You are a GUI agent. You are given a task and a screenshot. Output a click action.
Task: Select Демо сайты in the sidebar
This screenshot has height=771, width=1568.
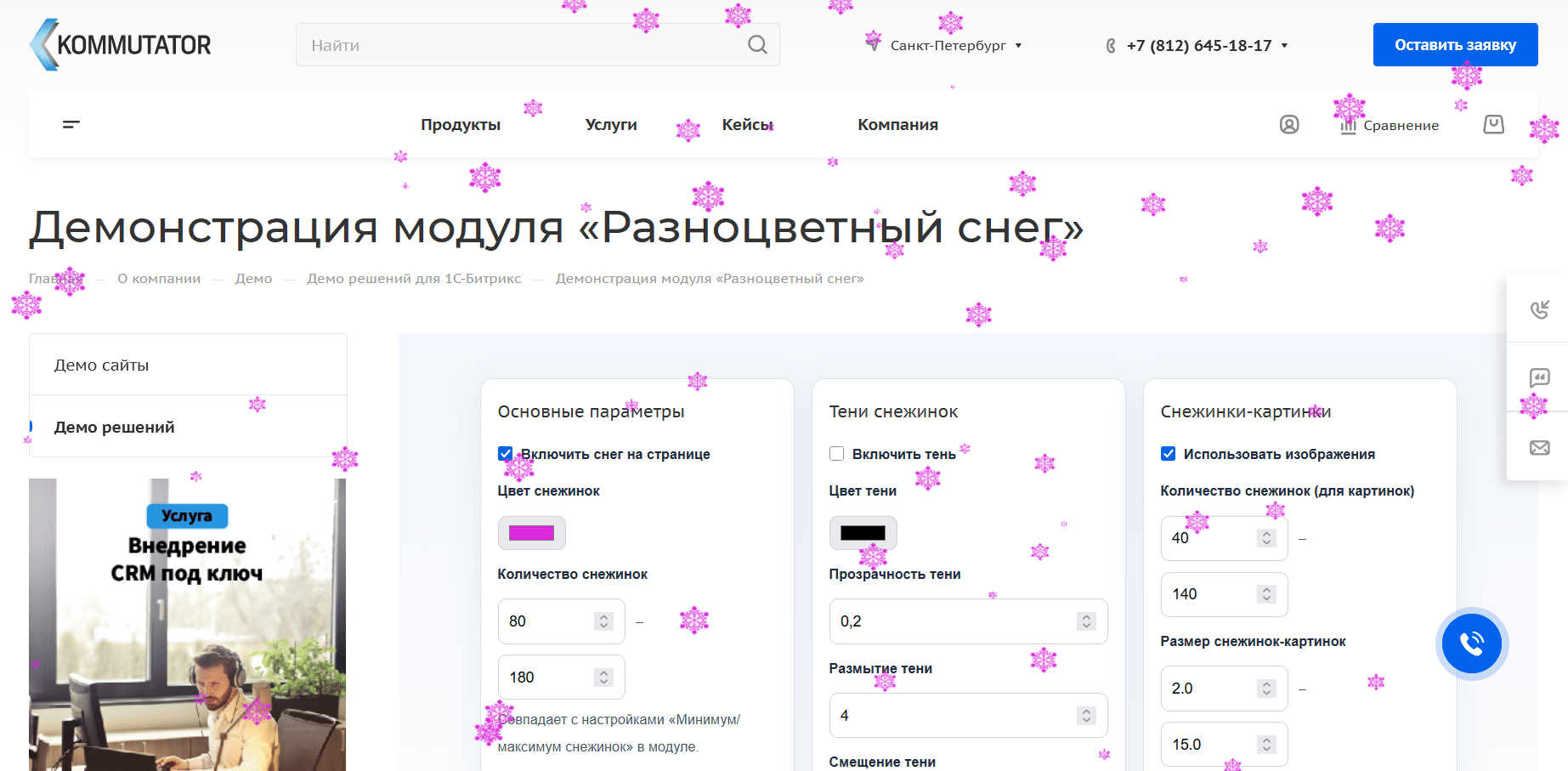coord(188,365)
